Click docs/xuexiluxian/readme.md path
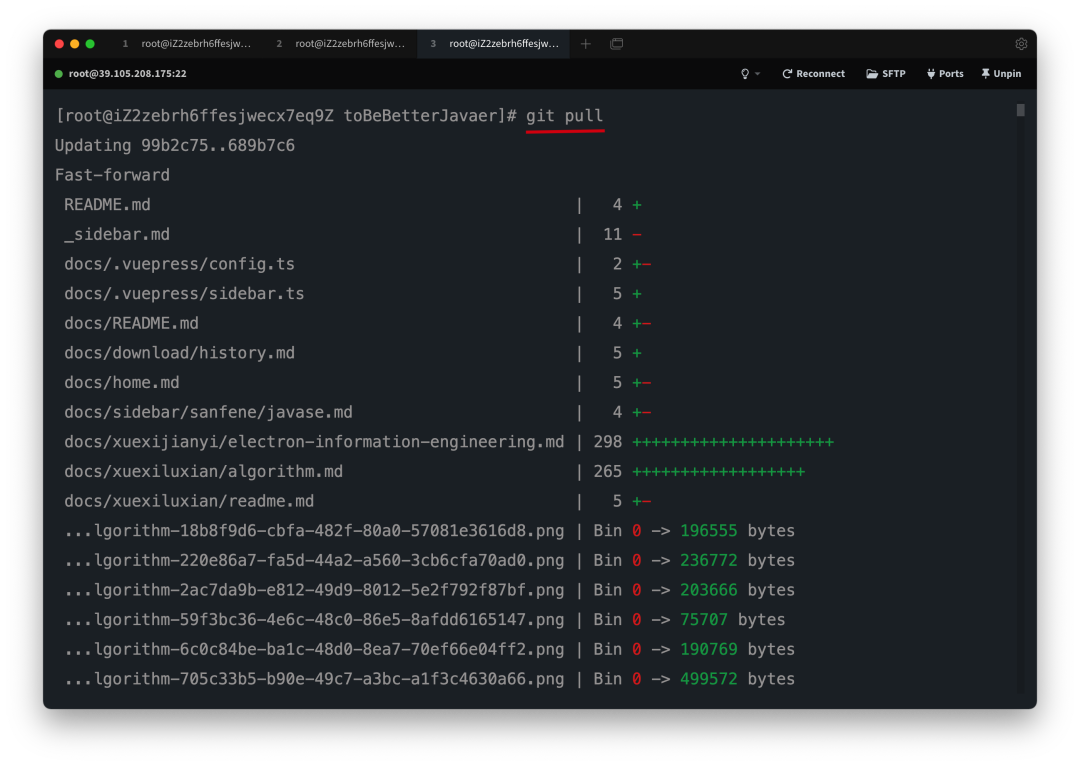Viewport: 1080px width, 766px height. 189,501
